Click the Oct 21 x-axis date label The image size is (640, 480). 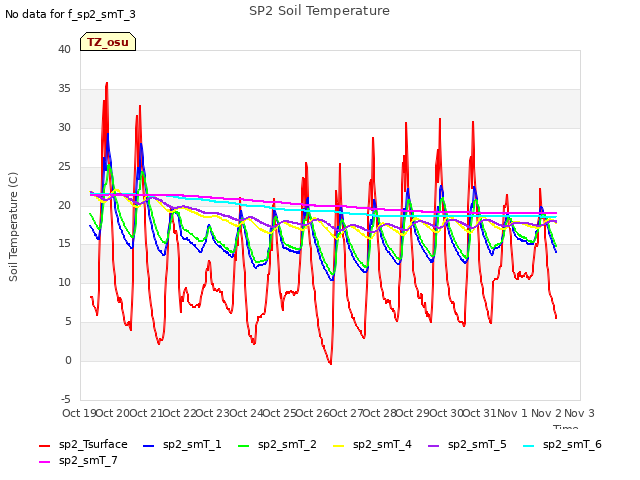(146, 413)
